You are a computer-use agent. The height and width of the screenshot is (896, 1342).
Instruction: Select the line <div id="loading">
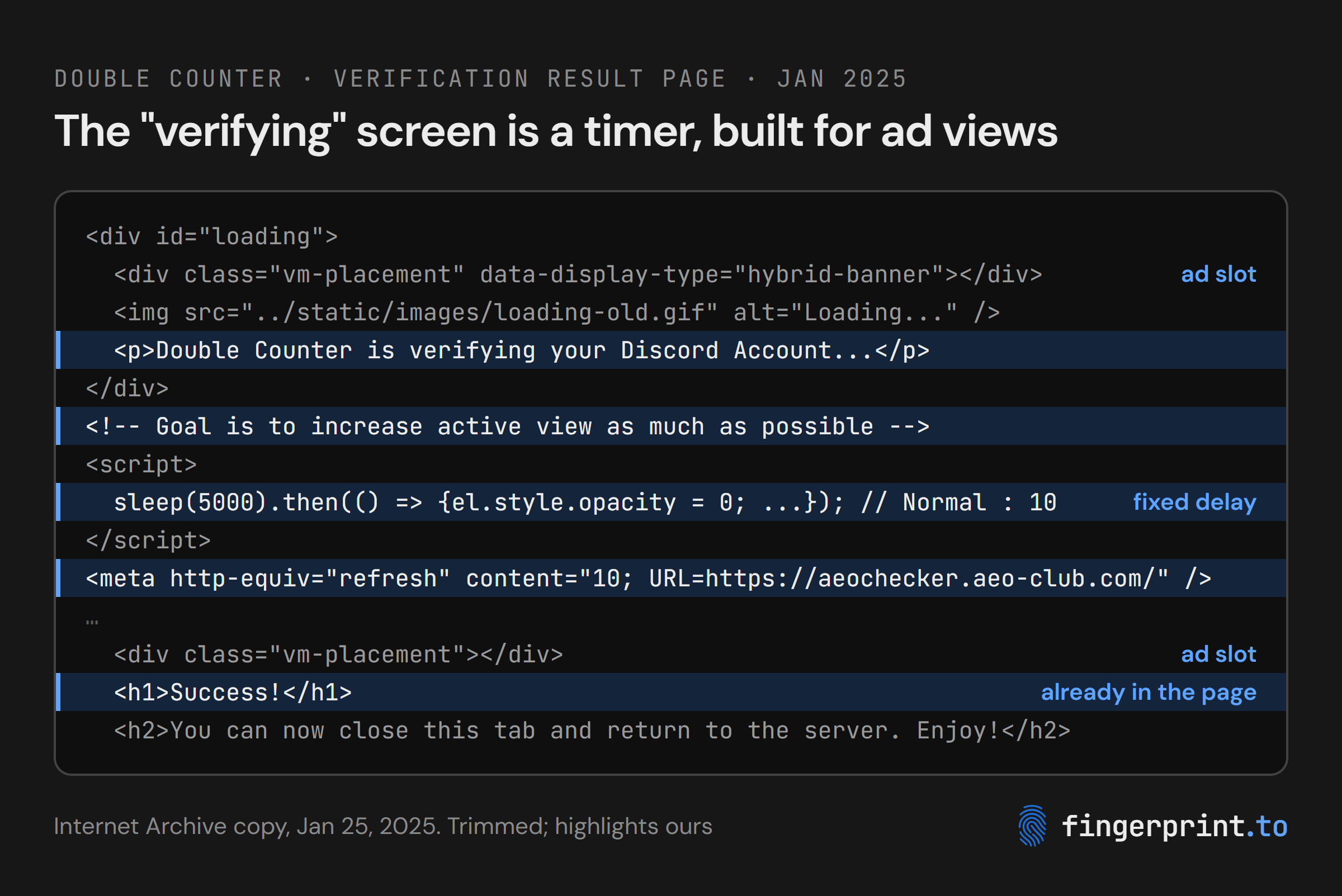[x=211, y=236]
